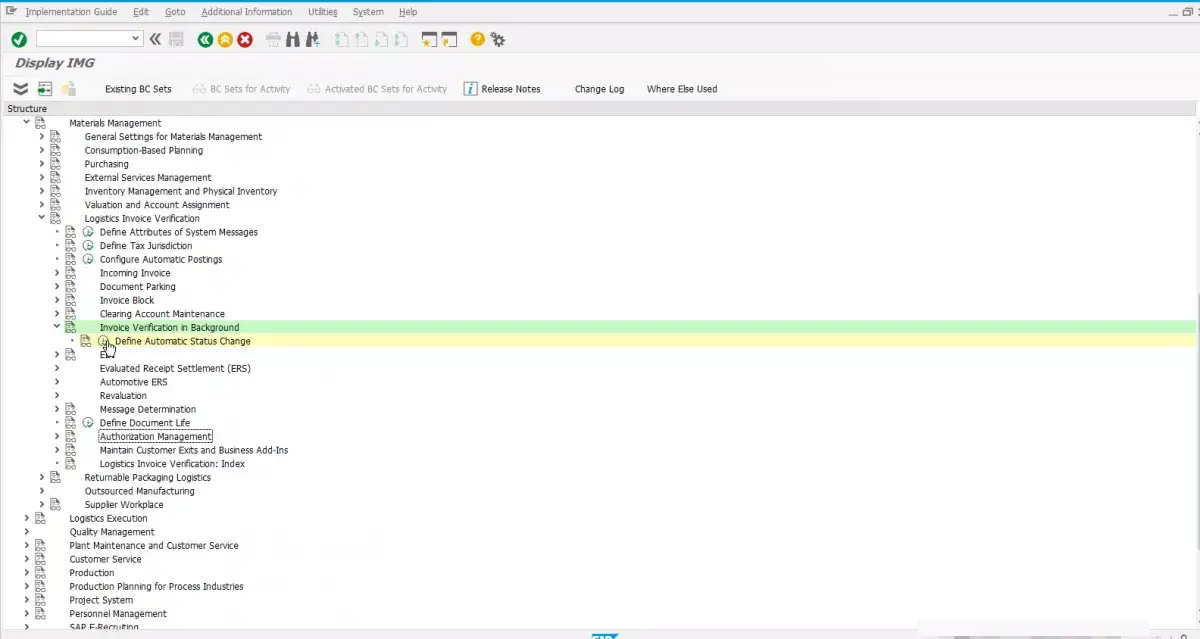The width and height of the screenshot is (1200, 639).
Task: Open documentation icon for Message Determination
Action: click(x=70, y=409)
